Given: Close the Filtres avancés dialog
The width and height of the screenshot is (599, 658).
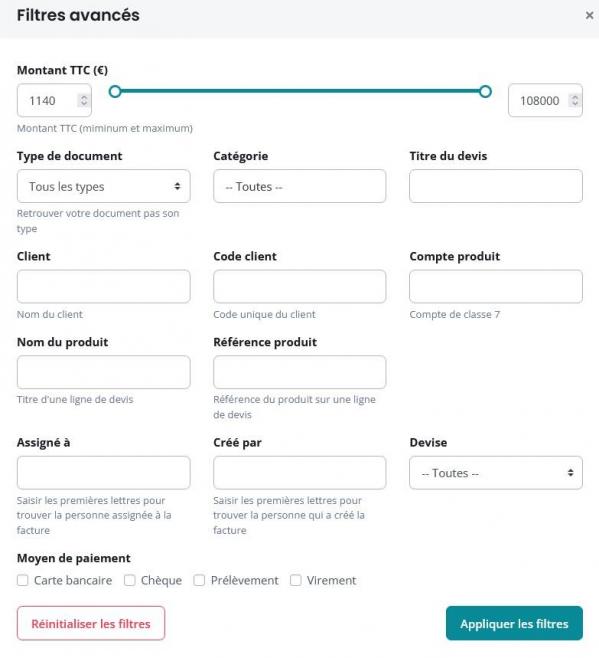Looking at the screenshot, I should click(589, 16).
